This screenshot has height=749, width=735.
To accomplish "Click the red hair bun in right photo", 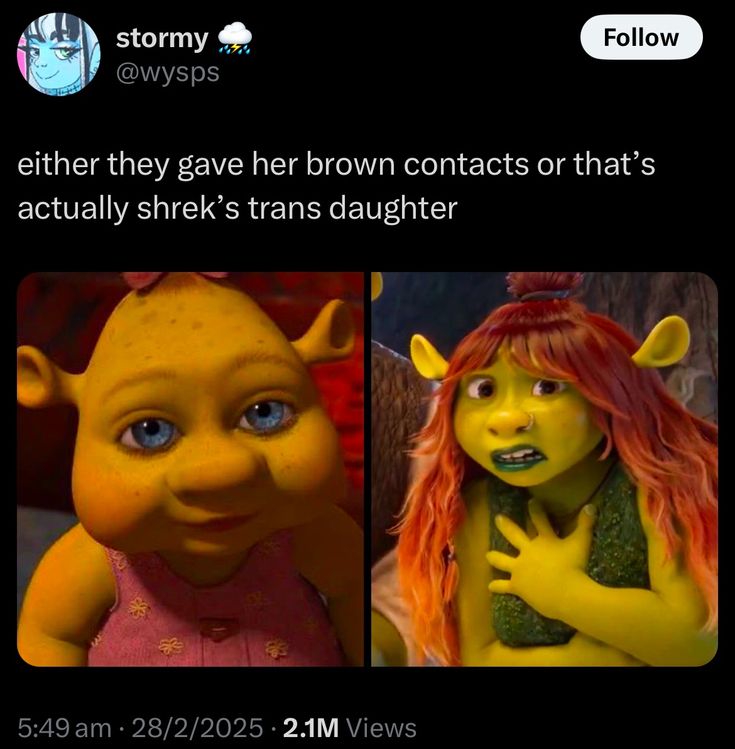I will [544, 285].
